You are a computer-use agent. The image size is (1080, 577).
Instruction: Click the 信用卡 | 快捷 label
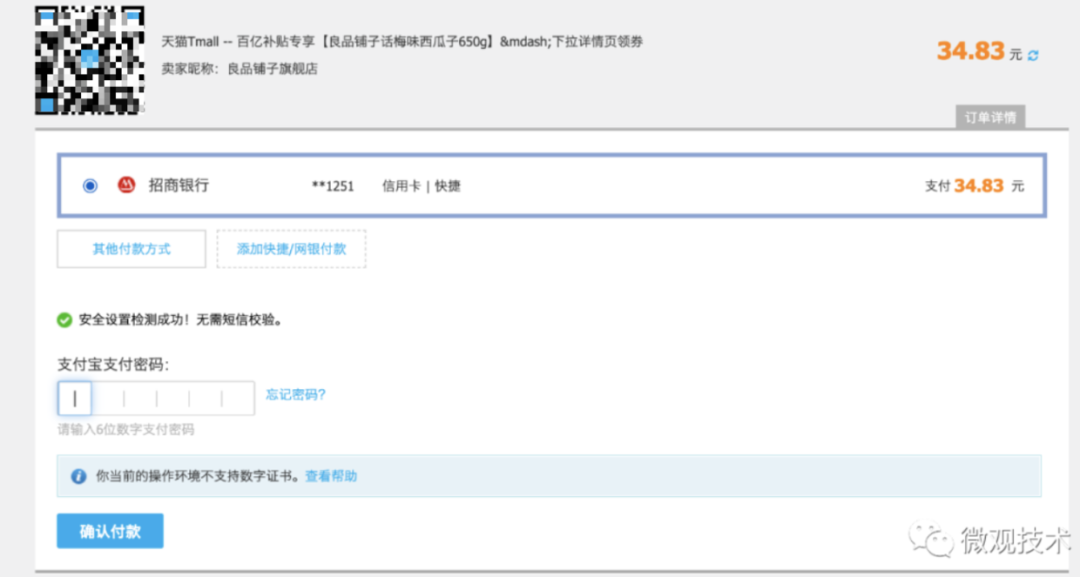tap(422, 186)
